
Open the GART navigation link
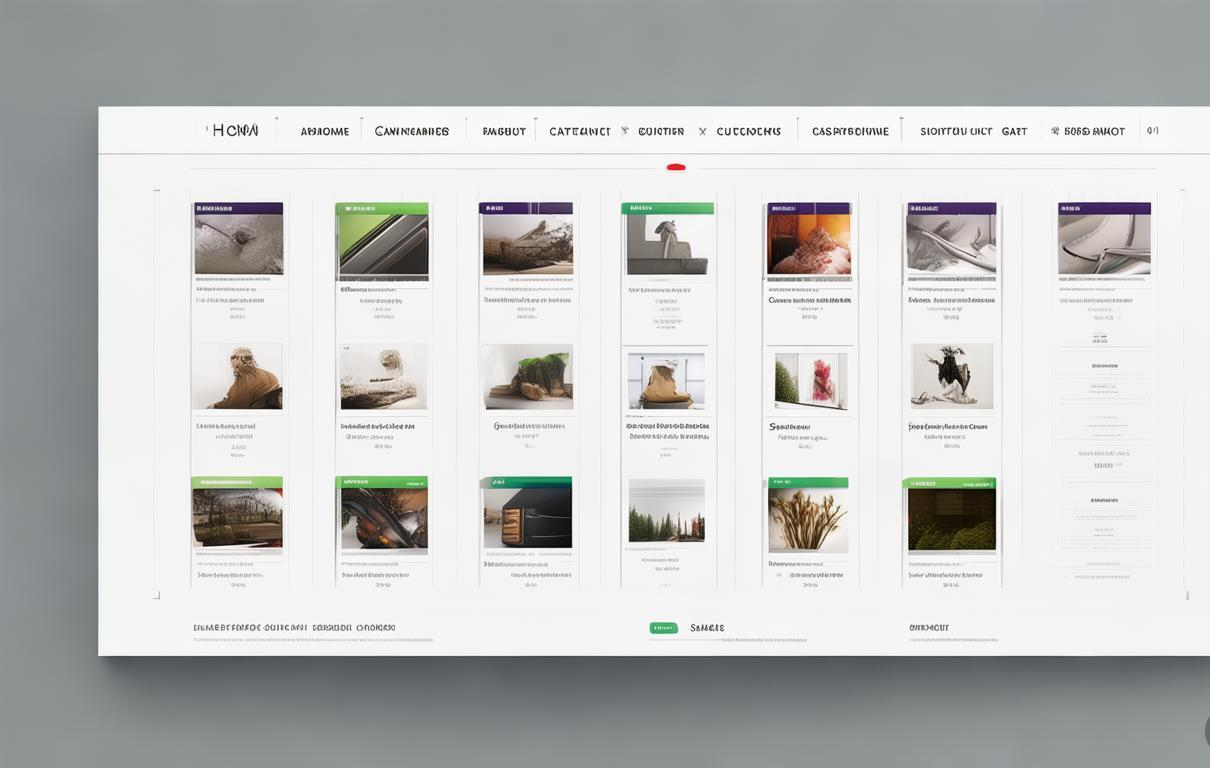click(1014, 131)
